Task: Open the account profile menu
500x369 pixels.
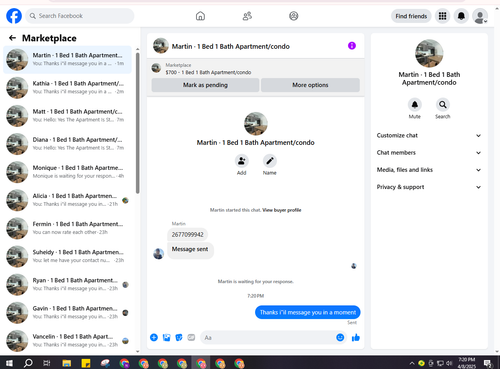Action: click(480, 16)
